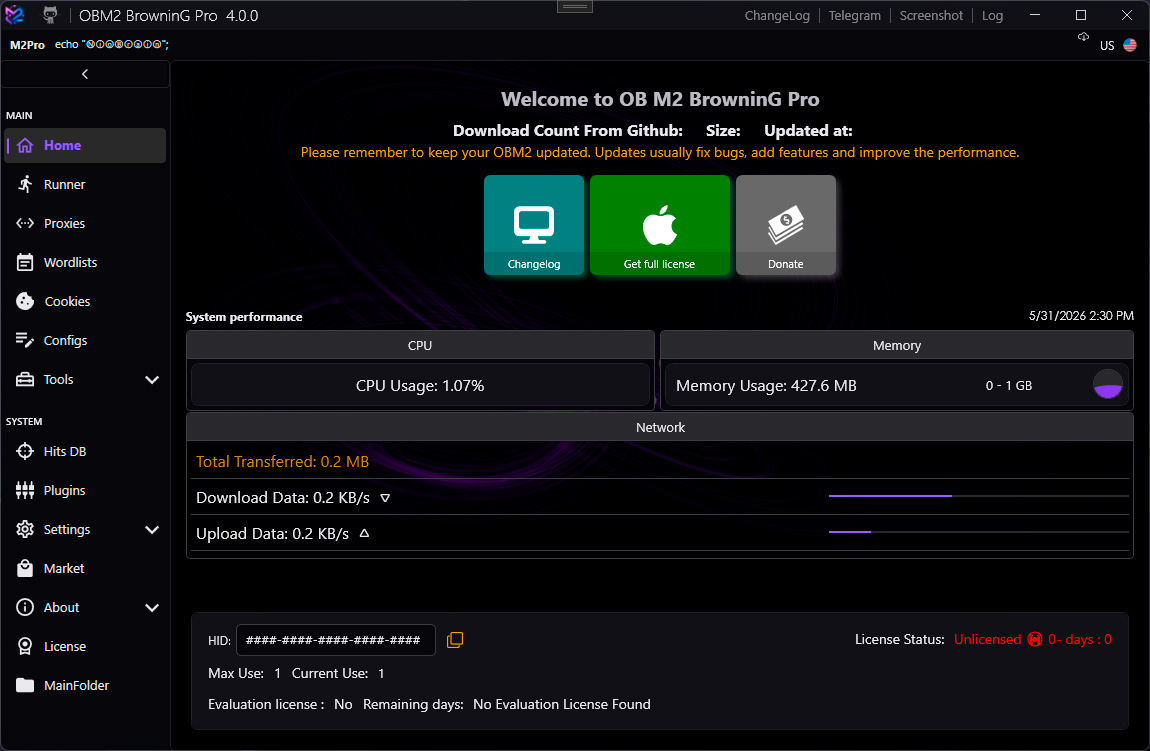Collapse the sidebar with the back arrow
Image resolution: width=1150 pixels, height=751 pixels.
click(85, 74)
